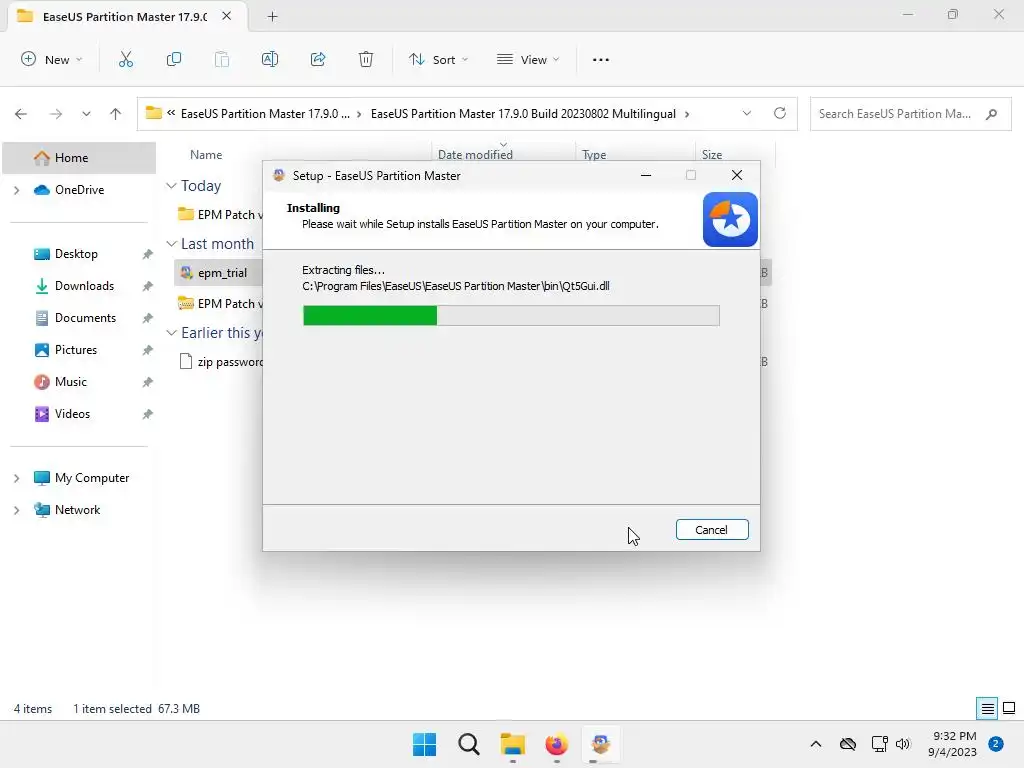Sort by the Name column header
Image resolution: width=1024 pixels, height=768 pixels.
(x=206, y=155)
